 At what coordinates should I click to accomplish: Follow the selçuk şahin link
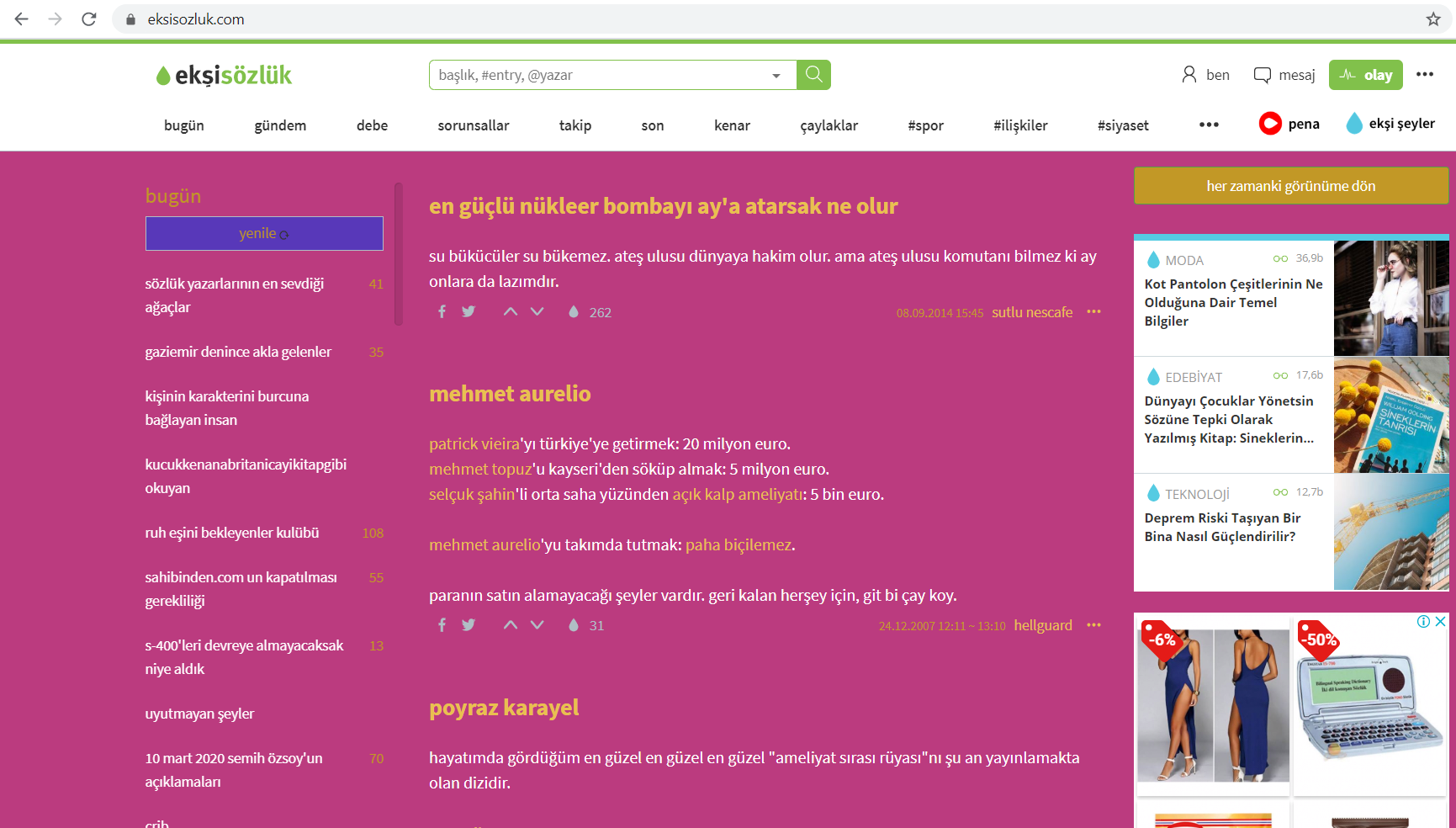[472, 494]
